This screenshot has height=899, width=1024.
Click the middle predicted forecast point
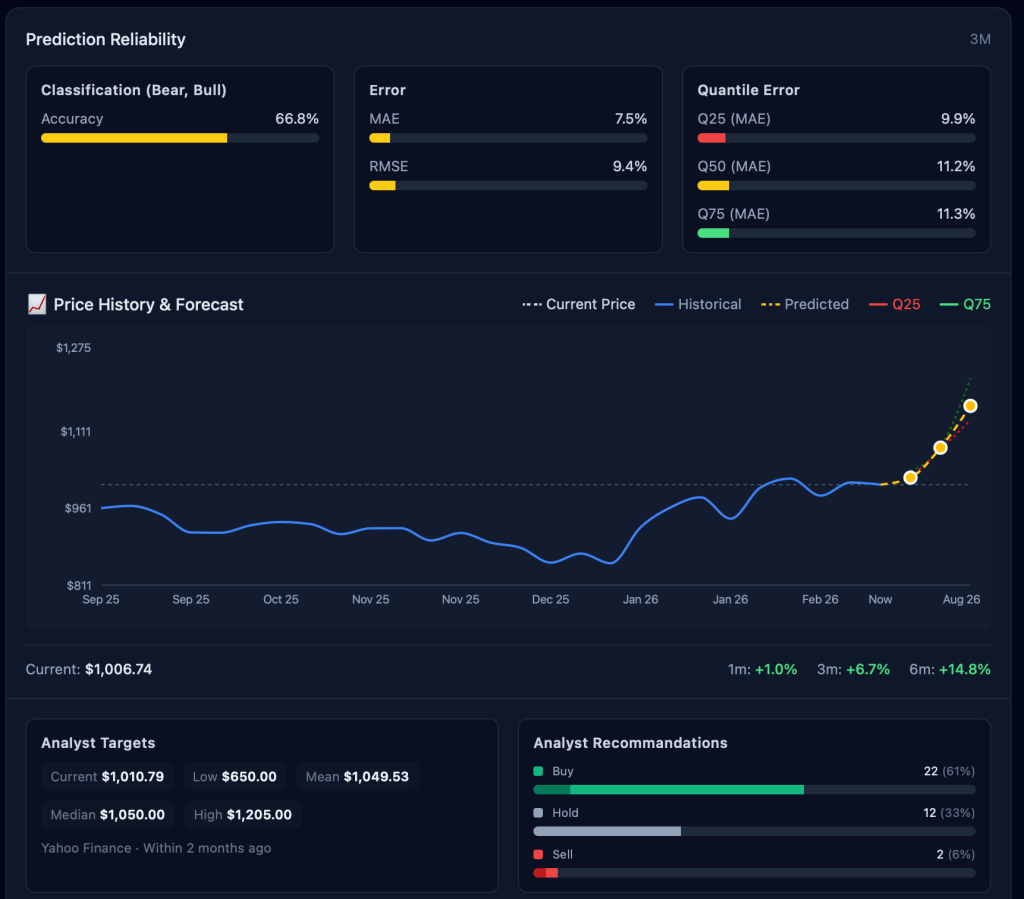coord(940,447)
